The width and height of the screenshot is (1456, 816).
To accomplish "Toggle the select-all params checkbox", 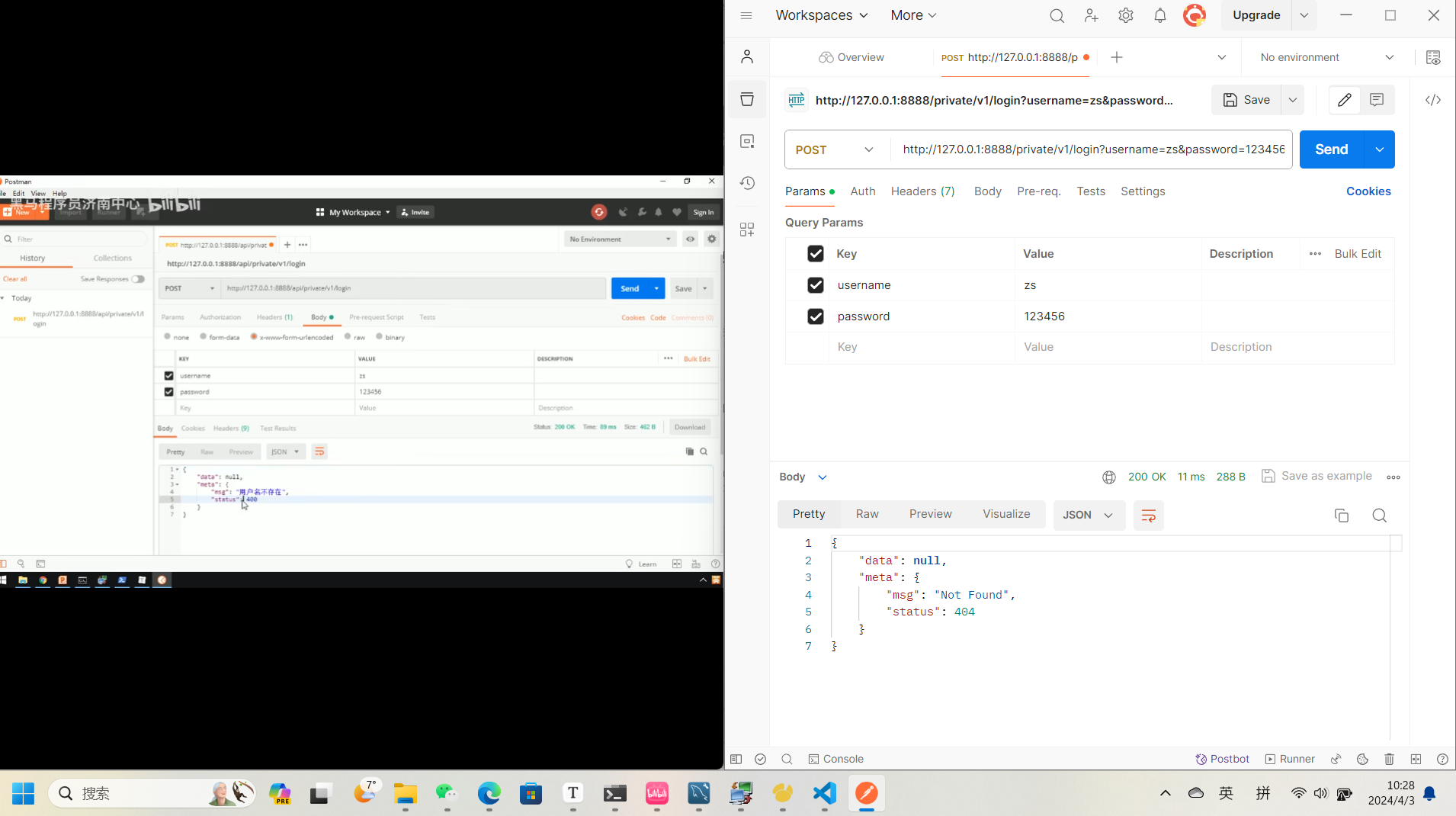I will click(816, 253).
